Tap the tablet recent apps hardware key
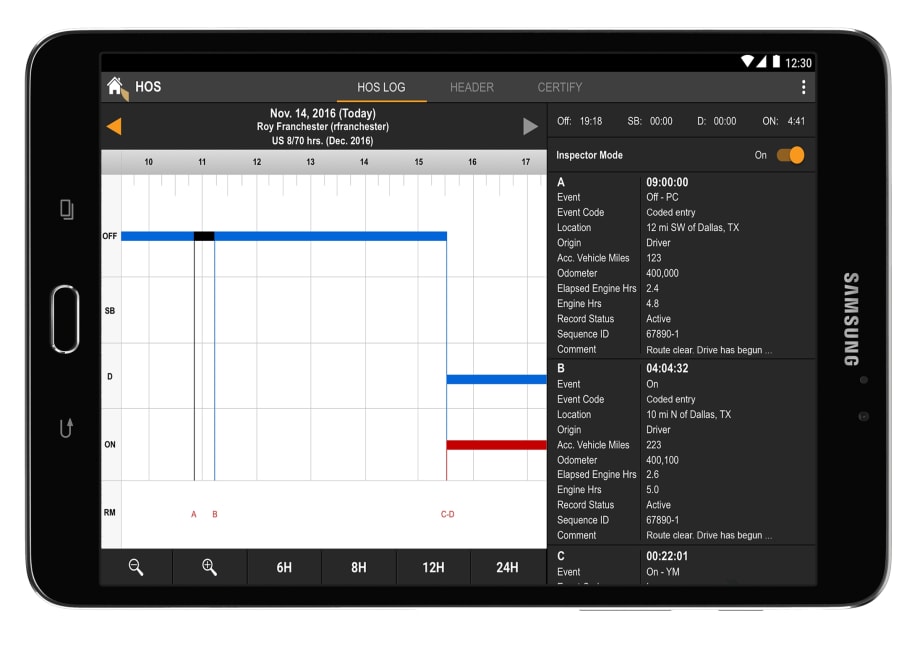920x645 pixels. (x=67, y=210)
